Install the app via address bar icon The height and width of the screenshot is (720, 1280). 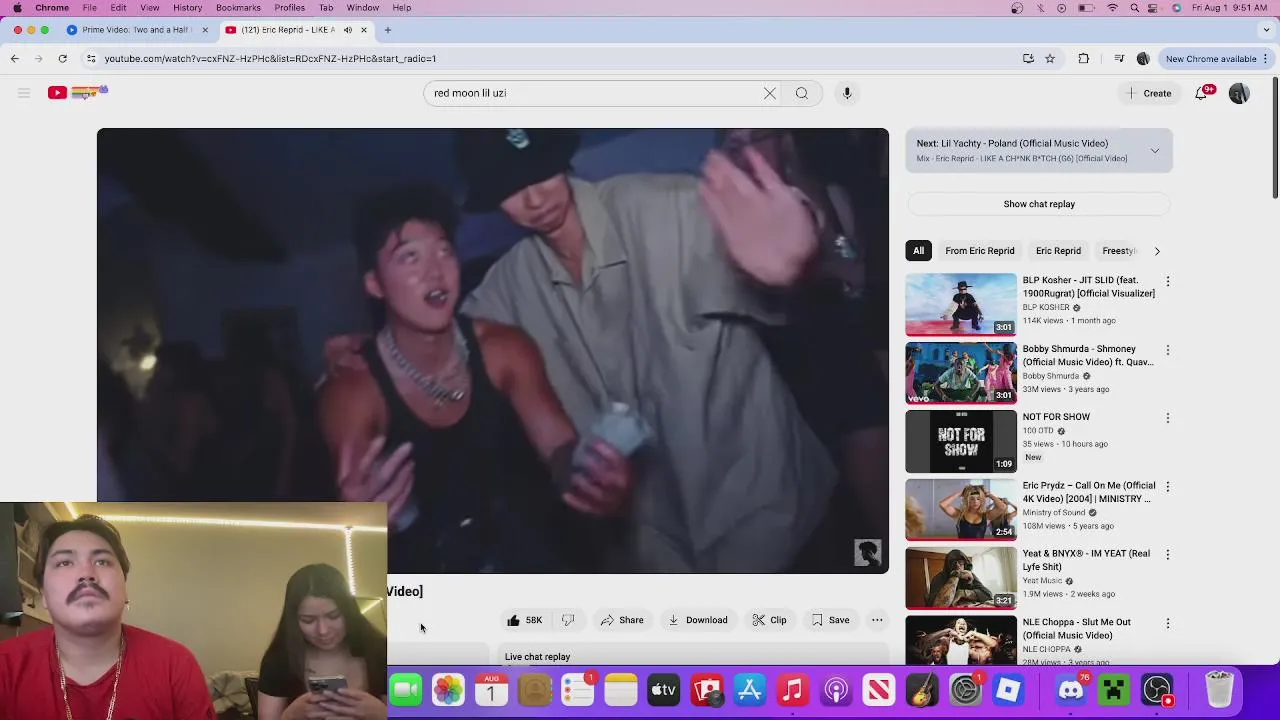pyautogui.click(x=1028, y=59)
